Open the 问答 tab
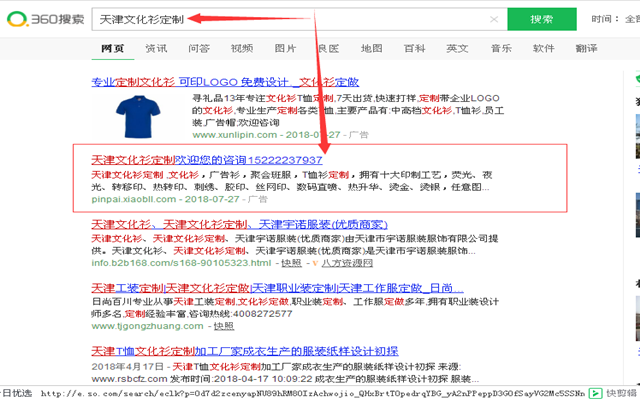The width and height of the screenshot is (640, 400). (199, 49)
